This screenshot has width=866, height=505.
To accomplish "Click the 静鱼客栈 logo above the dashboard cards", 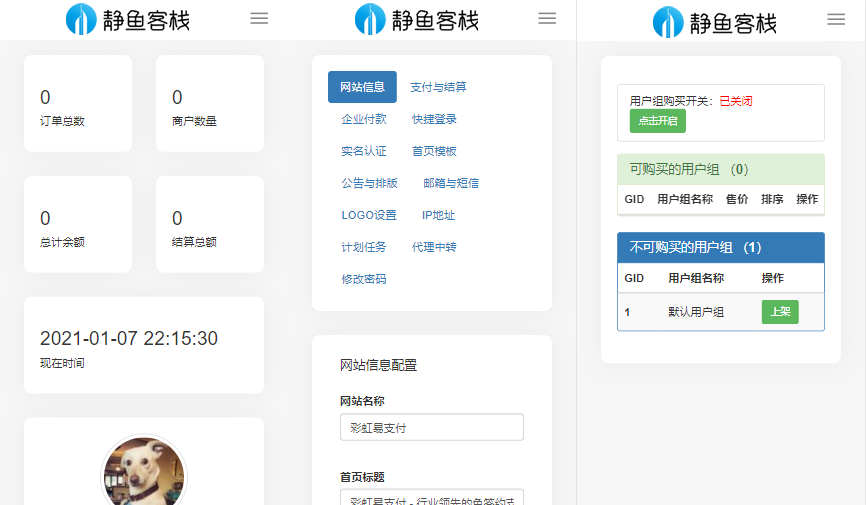I will (128, 20).
